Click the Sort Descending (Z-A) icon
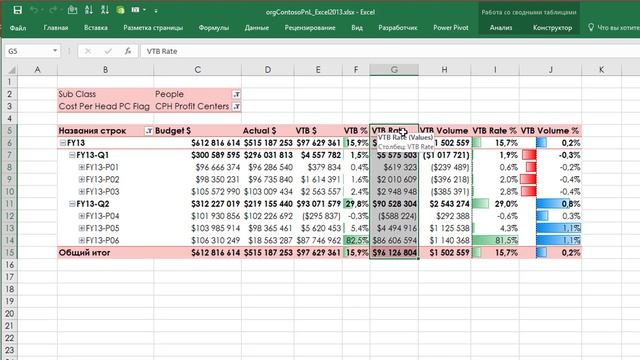 click(x=104, y=10)
